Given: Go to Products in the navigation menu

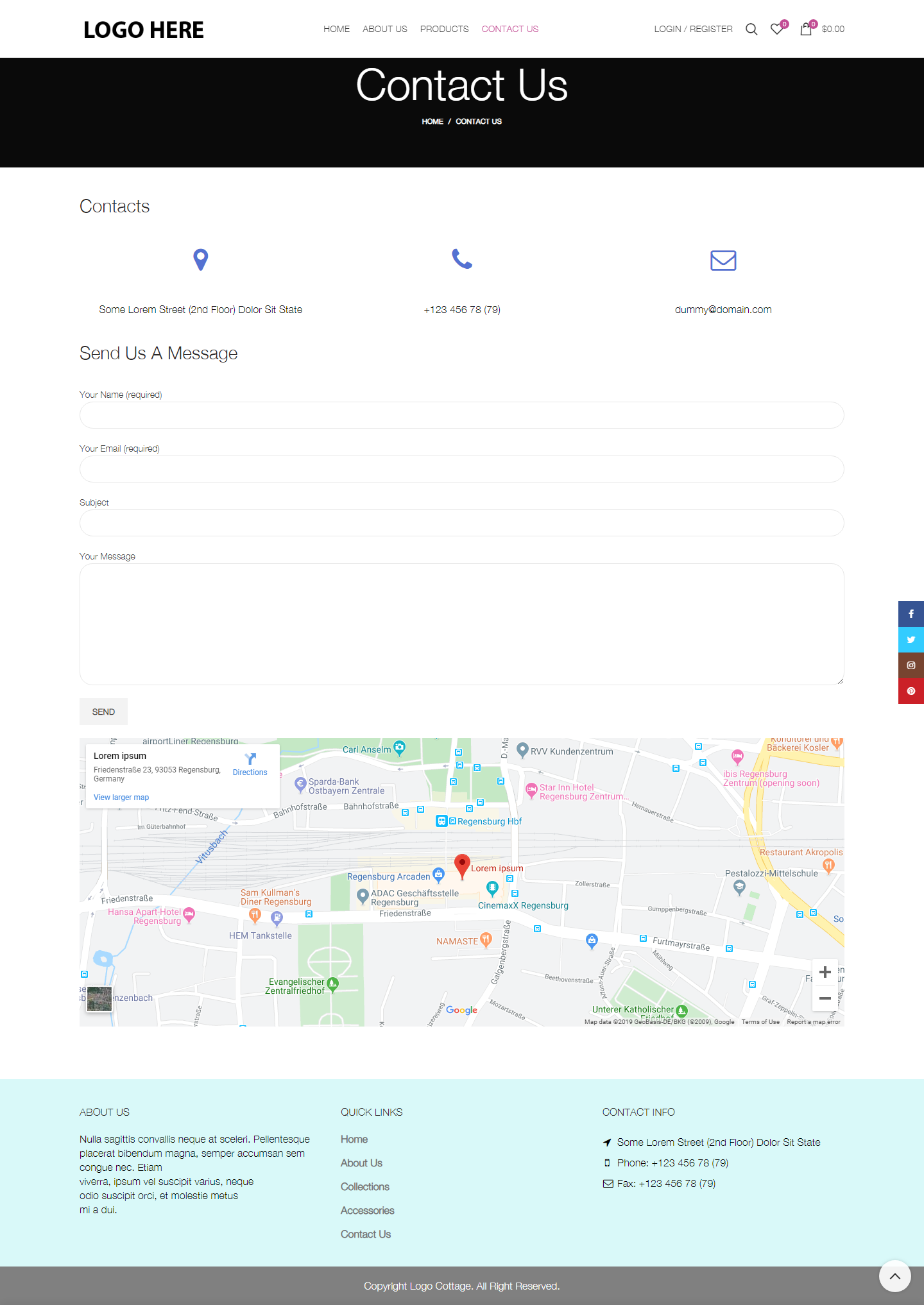Looking at the screenshot, I should pos(444,29).
